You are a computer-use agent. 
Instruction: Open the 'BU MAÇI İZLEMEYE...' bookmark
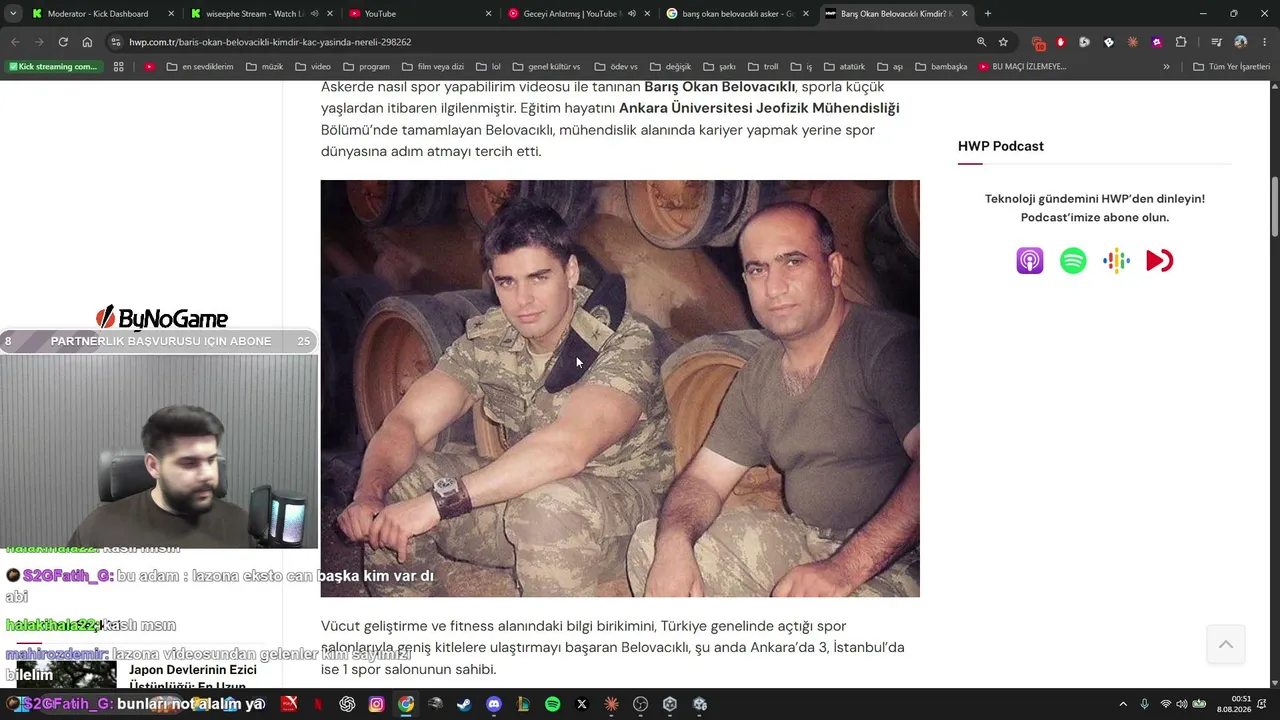(1022, 67)
